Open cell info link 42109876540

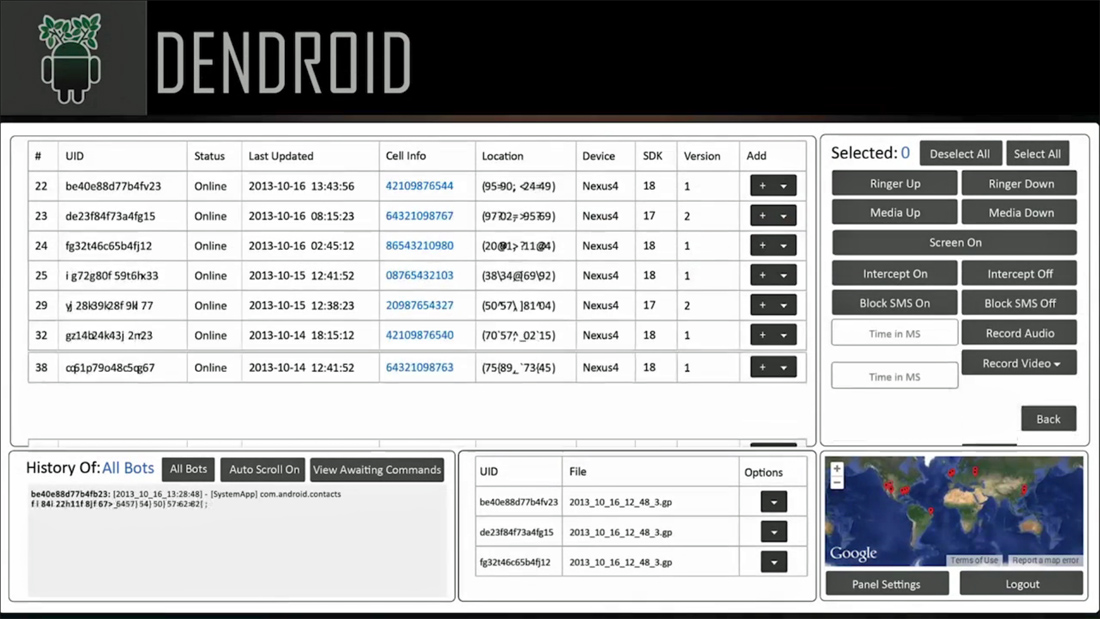click(420, 335)
